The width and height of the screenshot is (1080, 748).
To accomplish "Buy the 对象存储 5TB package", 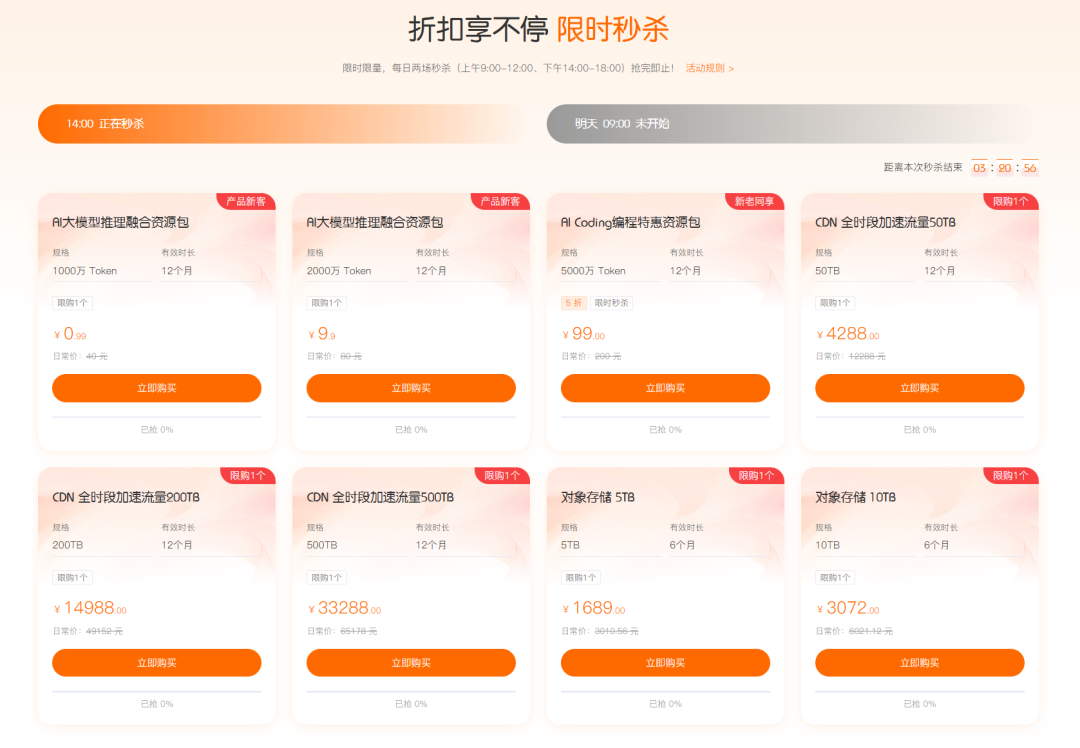I will pyautogui.click(x=665, y=663).
